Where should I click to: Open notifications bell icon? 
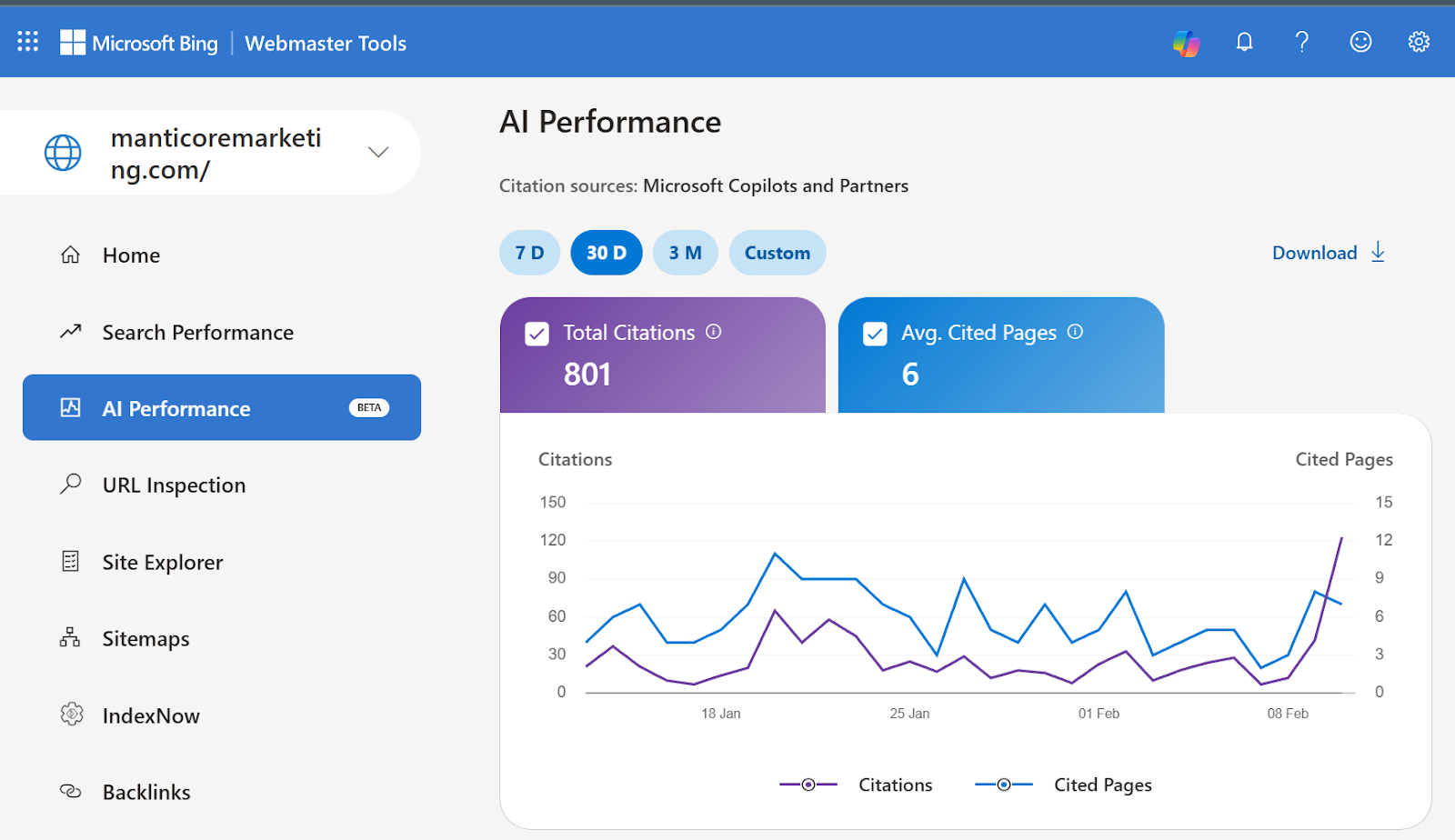[x=1244, y=42]
